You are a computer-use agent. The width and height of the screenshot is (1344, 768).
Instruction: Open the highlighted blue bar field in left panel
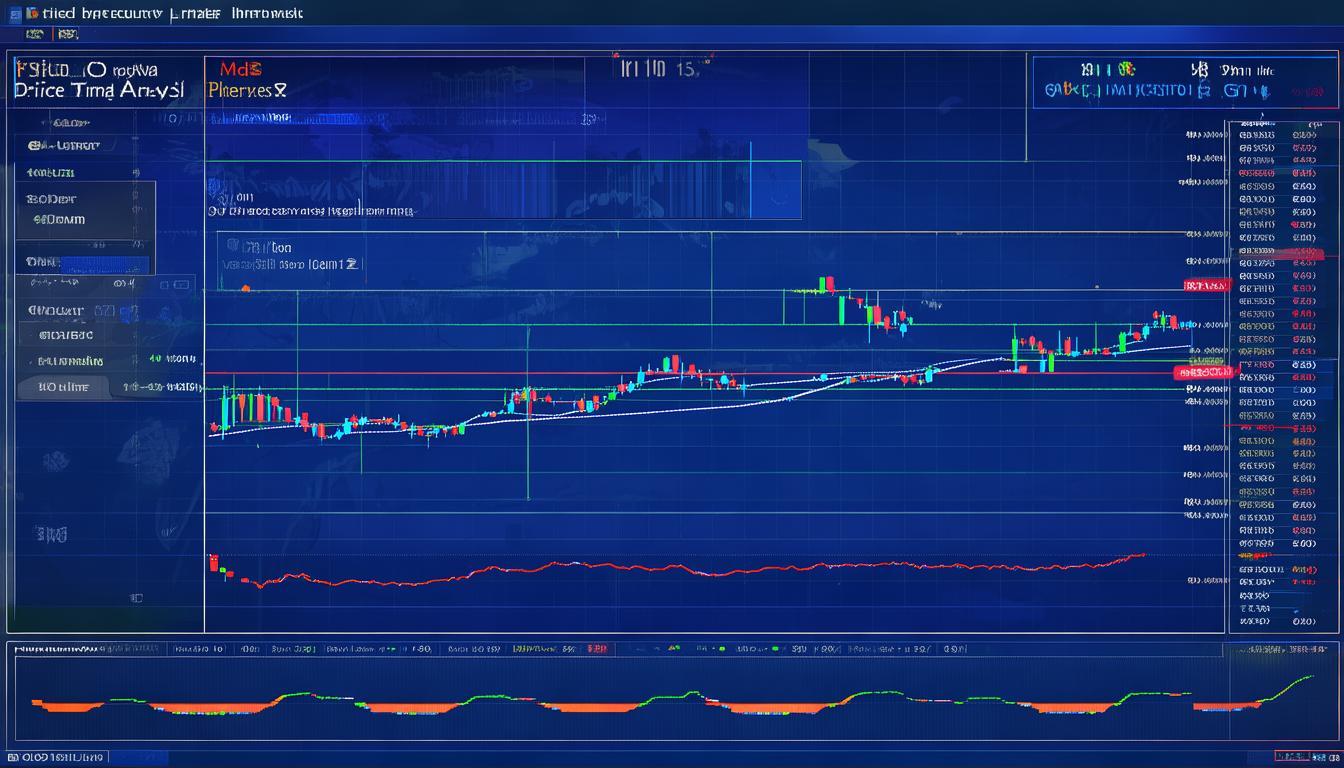point(104,265)
